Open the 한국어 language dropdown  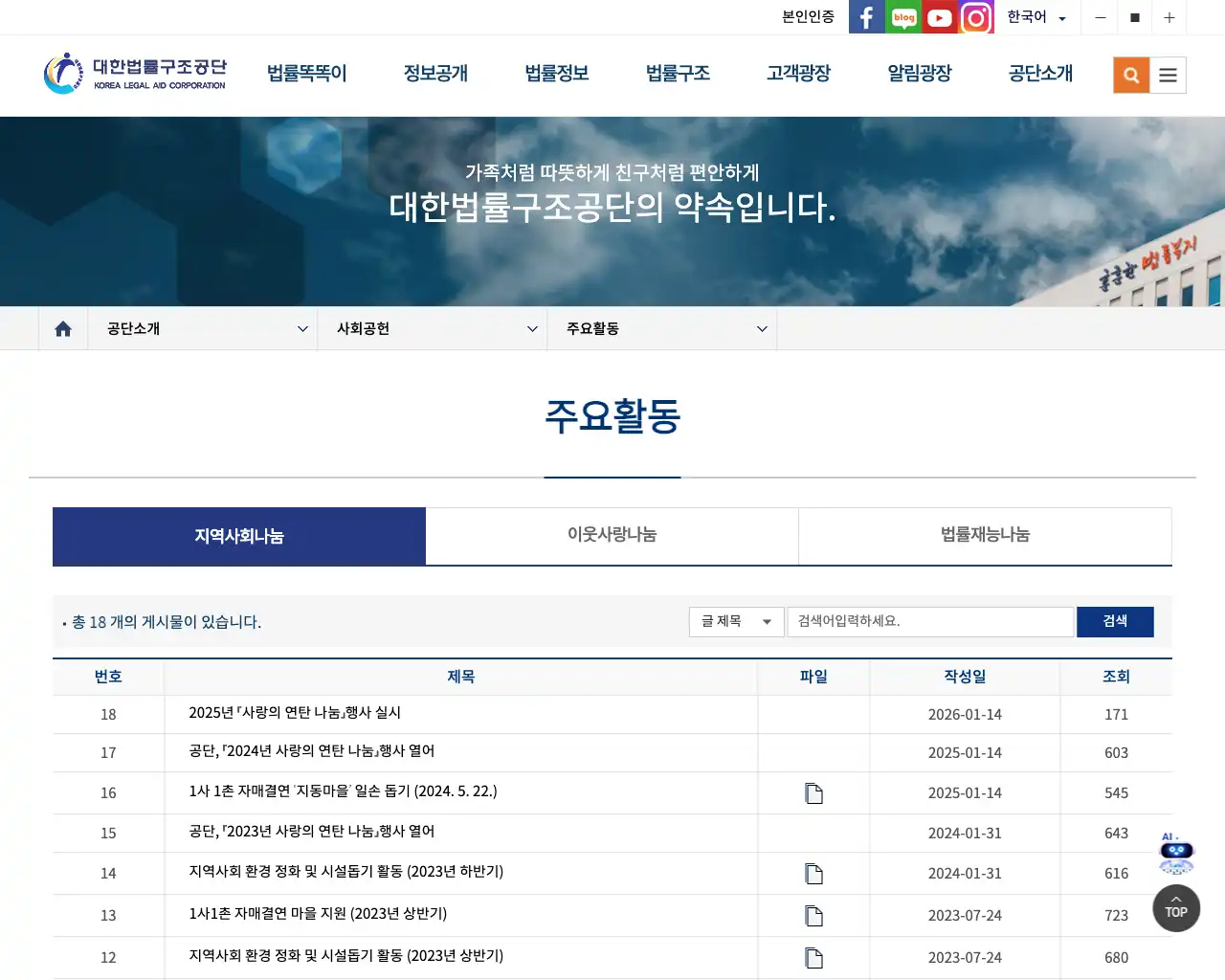tap(1036, 17)
